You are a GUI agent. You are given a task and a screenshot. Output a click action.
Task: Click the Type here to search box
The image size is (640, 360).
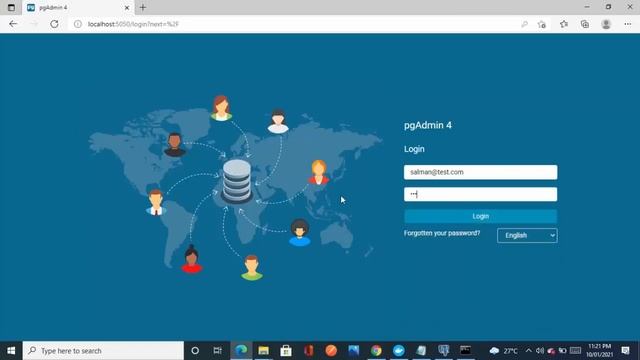tap(103, 351)
